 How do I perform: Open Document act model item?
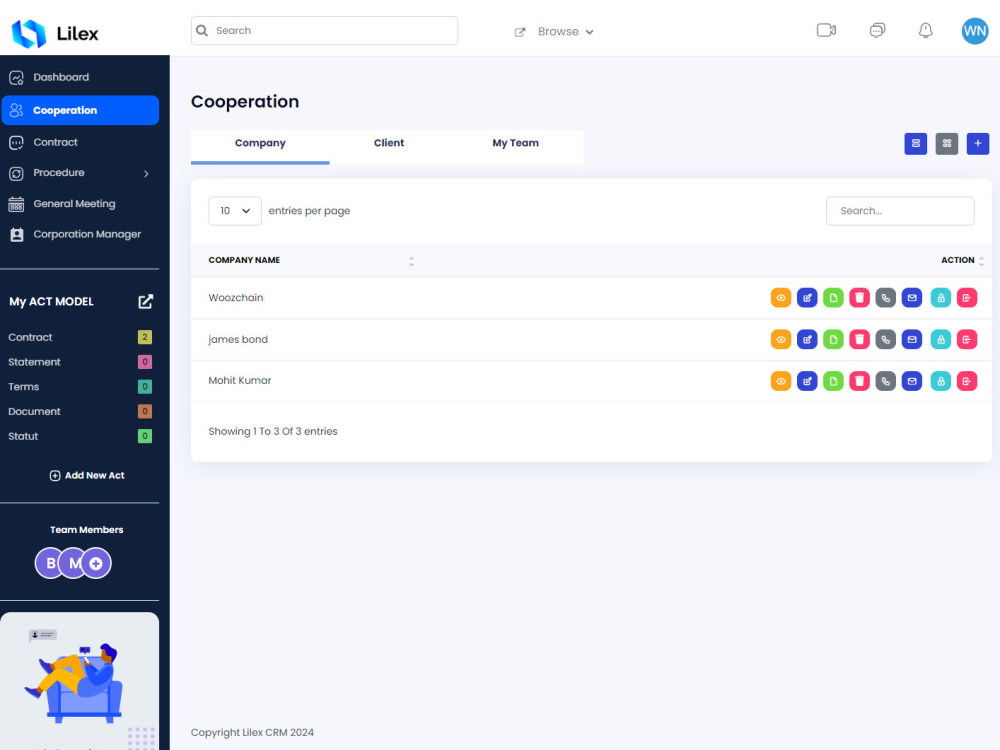pos(80,412)
